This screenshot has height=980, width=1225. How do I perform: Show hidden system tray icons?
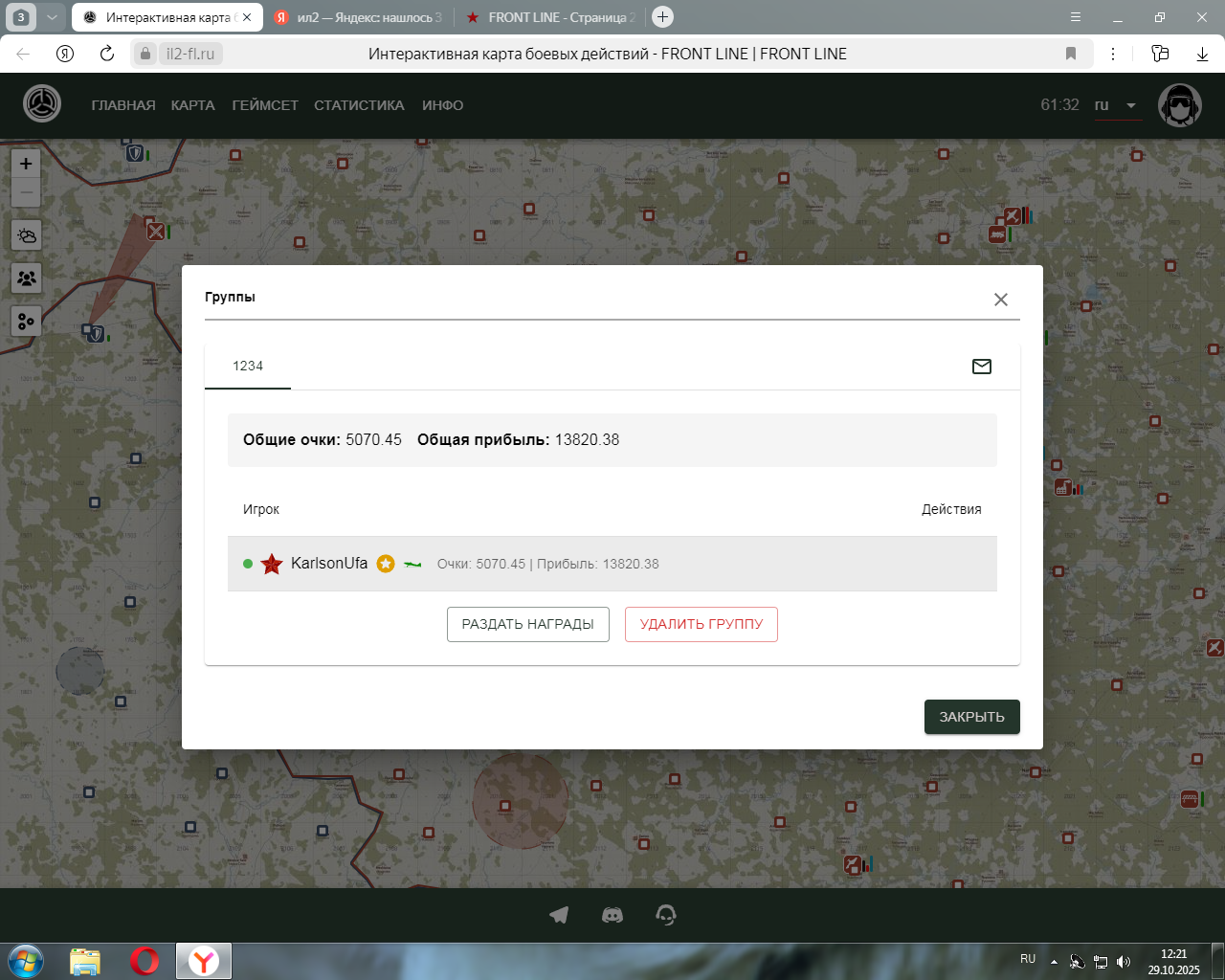pos(1054,961)
